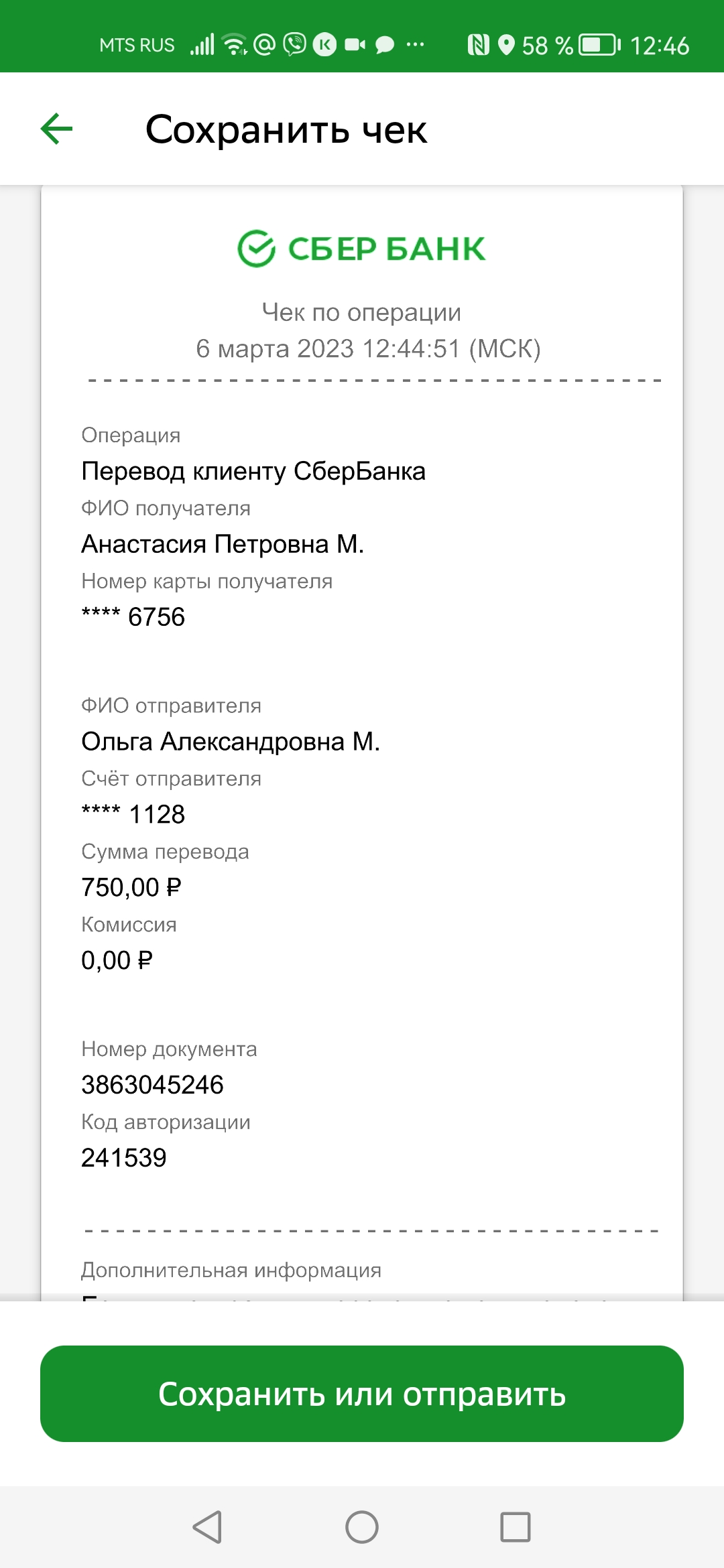Tap Сохранить или отправить button
Viewport: 724px width, 1568px height.
[362, 1394]
